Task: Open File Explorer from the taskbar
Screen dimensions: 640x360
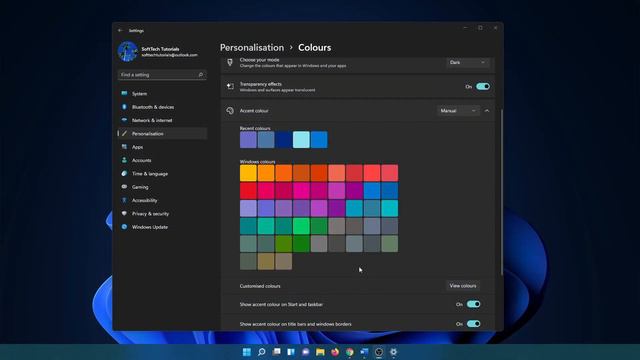Action: point(320,352)
